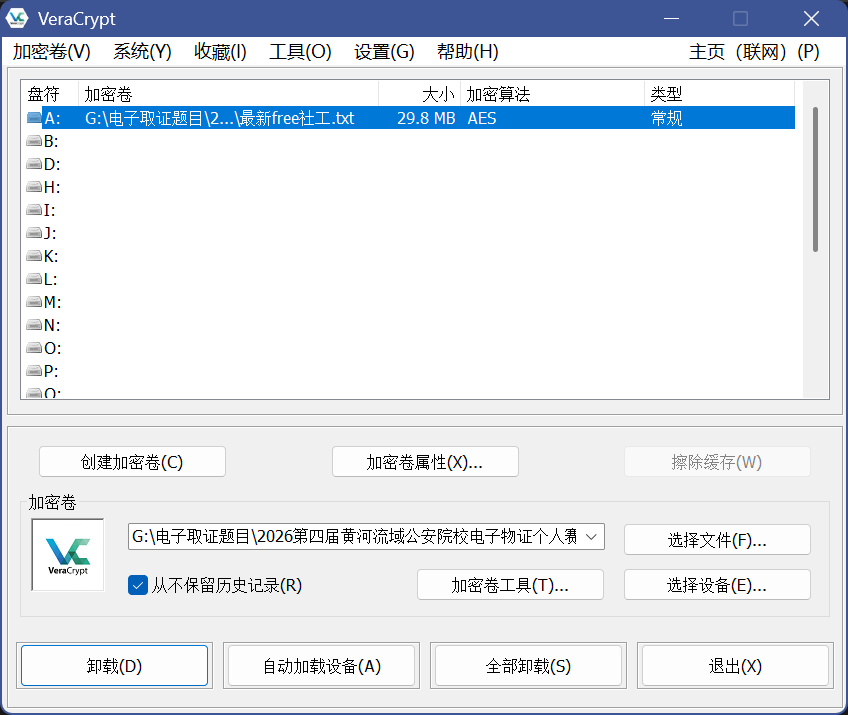Click 卸载(D) to dismount volume
848x715 pixels.
click(114, 665)
